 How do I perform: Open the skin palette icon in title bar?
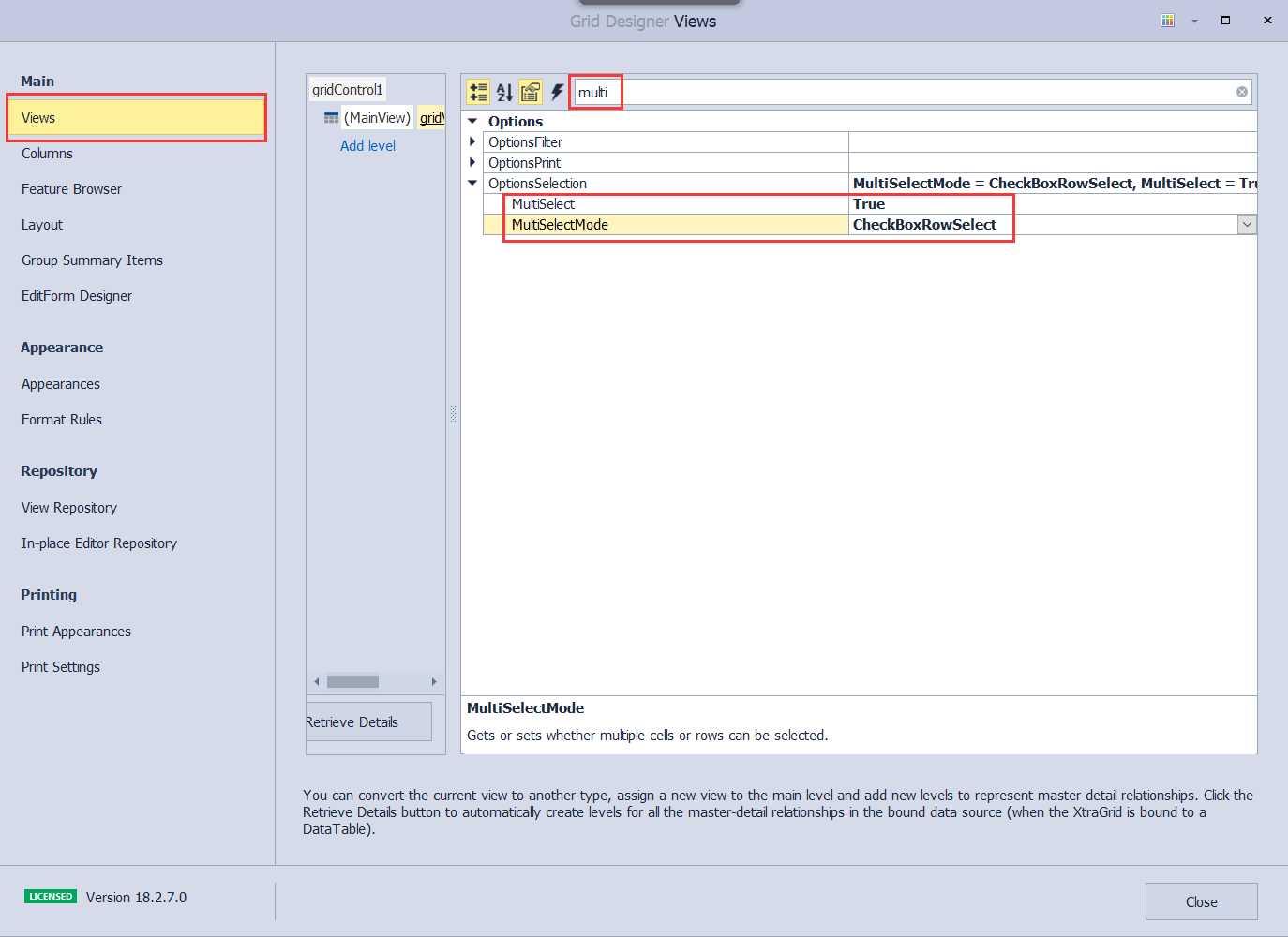tap(1167, 20)
